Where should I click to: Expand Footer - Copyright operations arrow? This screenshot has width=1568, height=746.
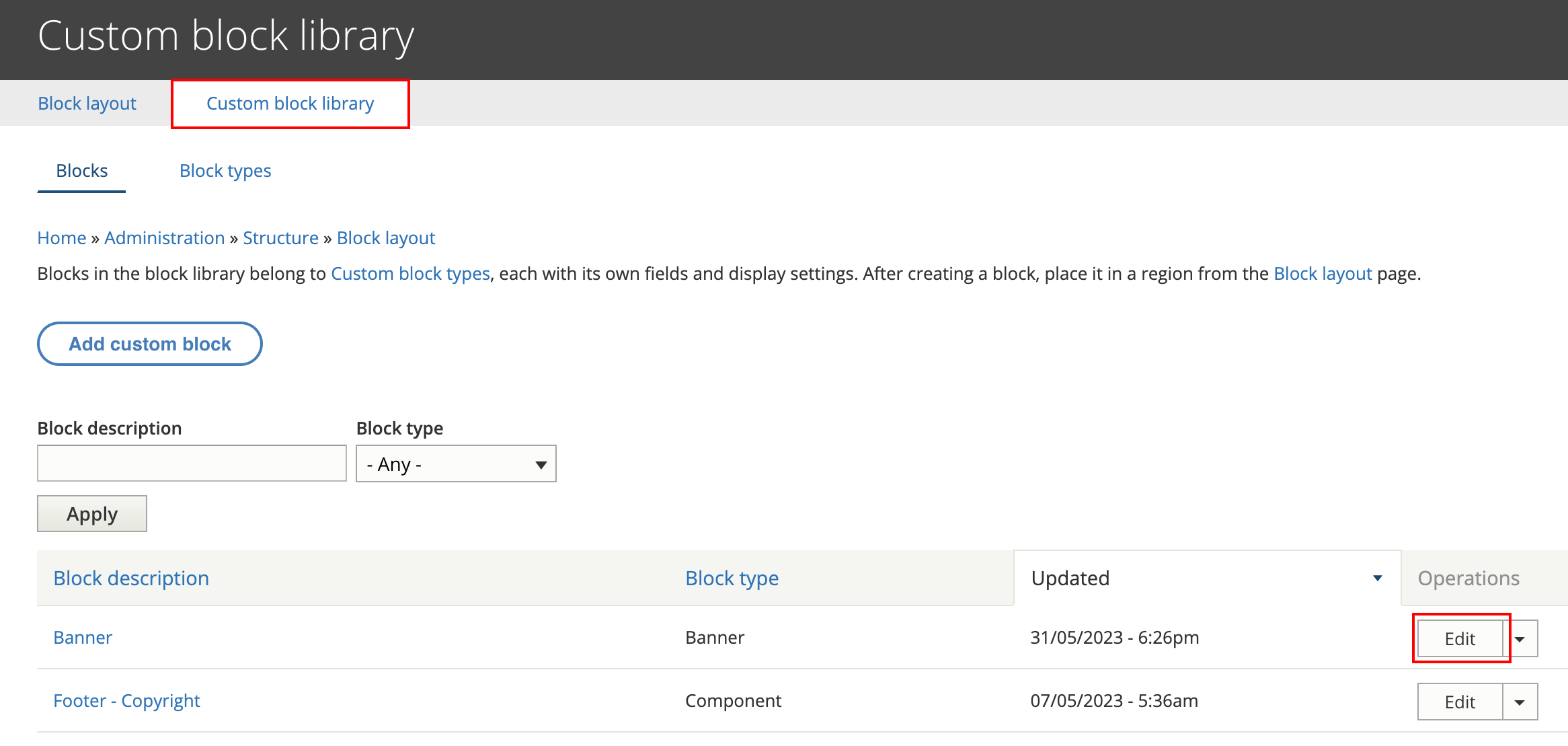coord(1520,702)
